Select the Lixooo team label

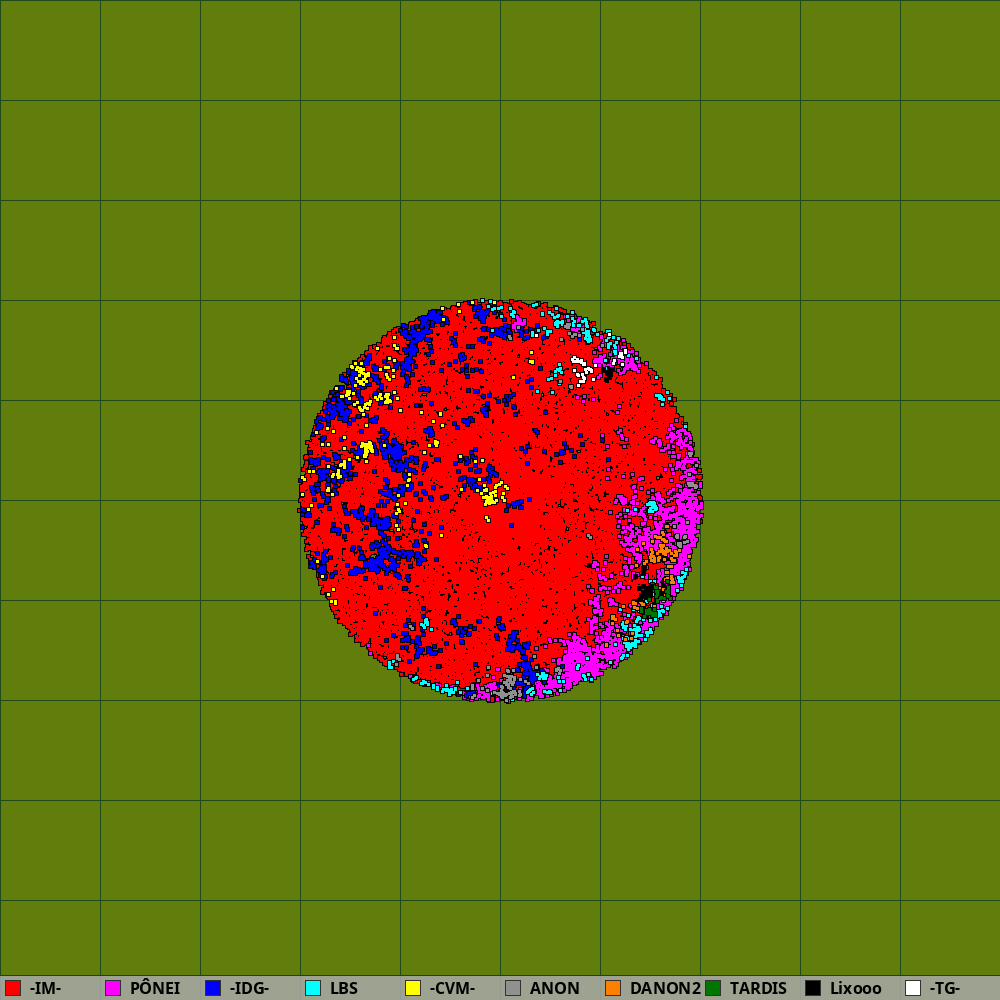pos(856,989)
